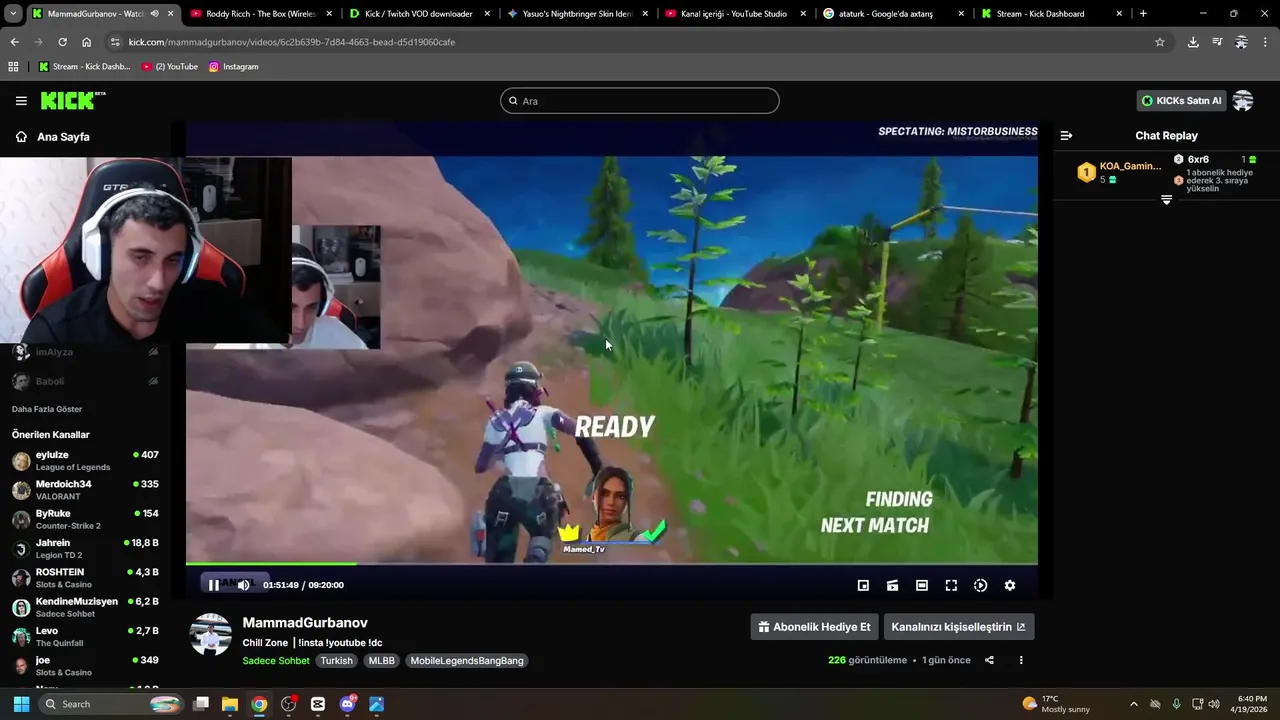Open File Explorer from taskbar
Image resolution: width=1280 pixels, height=720 pixels.
coord(230,704)
